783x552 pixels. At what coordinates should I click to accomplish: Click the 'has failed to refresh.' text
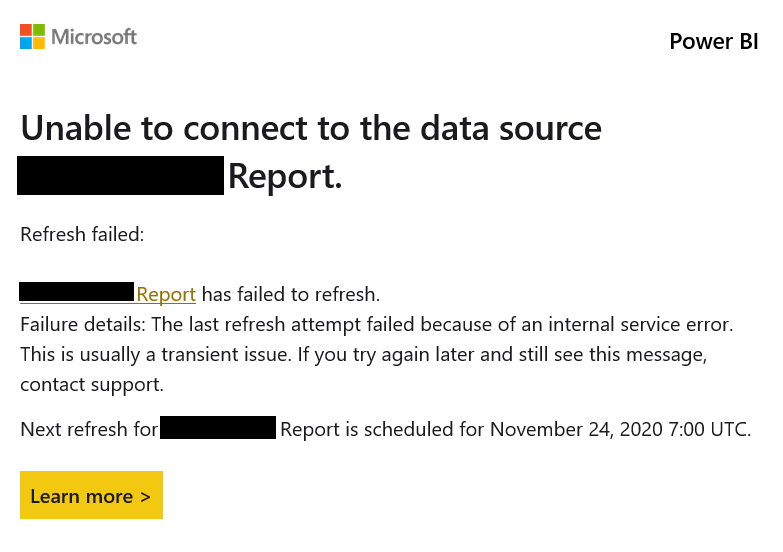[291, 294]
